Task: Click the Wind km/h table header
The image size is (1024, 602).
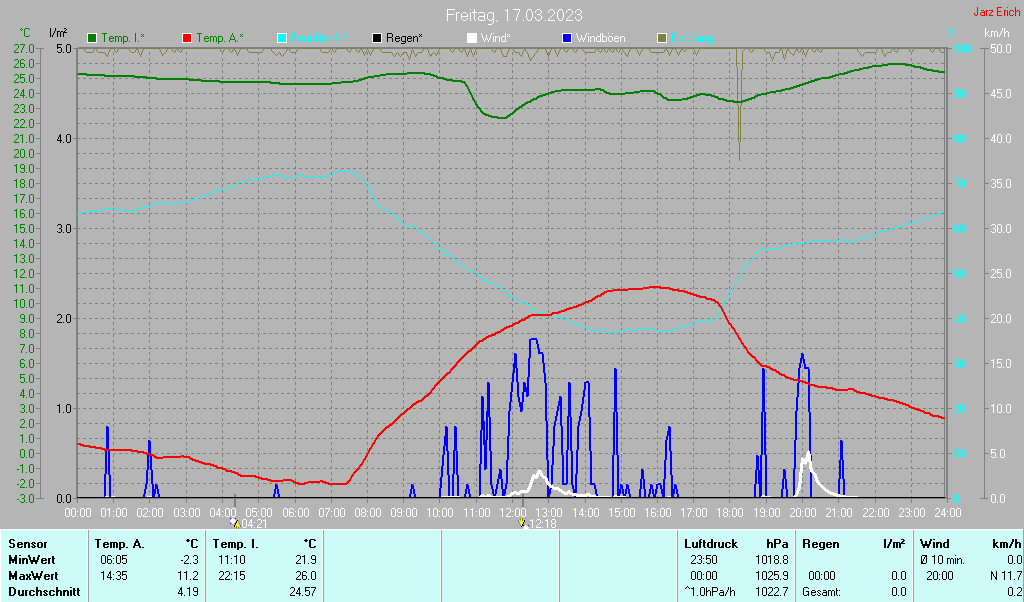Action: click(970, 544)
